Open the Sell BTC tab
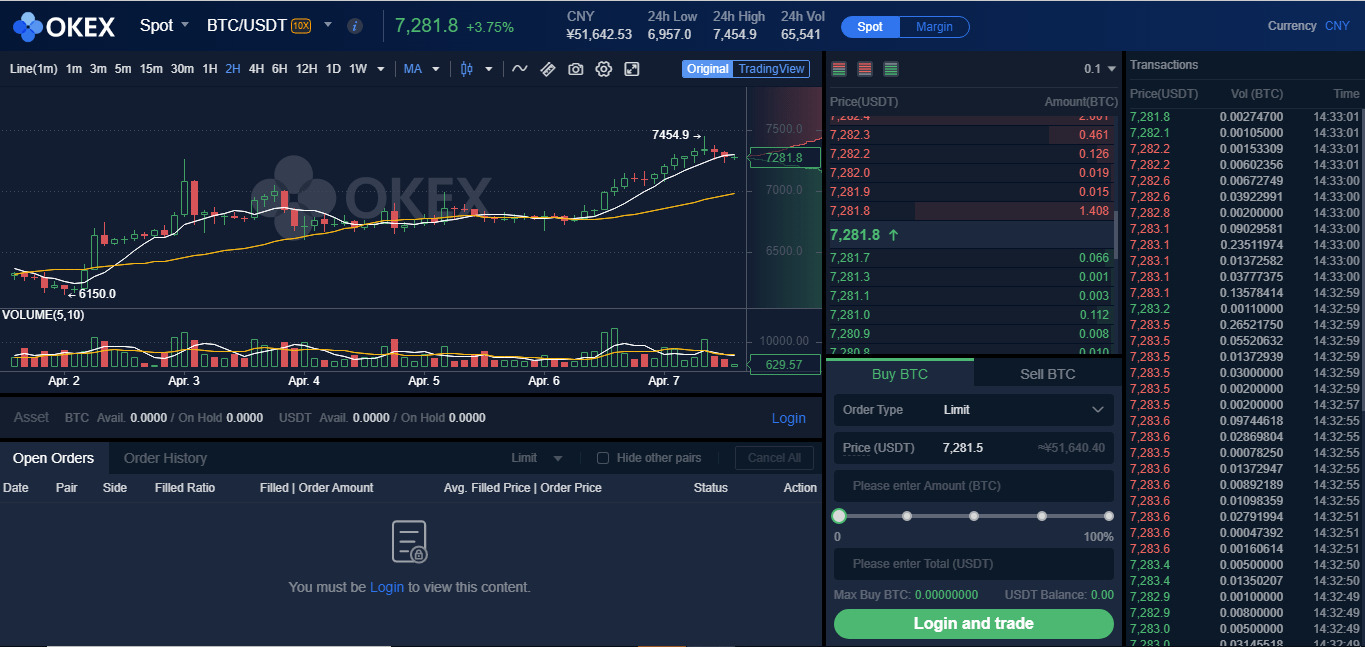This screenshot has width=1365, height=647. pyautogui.click(x=1047, y=374)
